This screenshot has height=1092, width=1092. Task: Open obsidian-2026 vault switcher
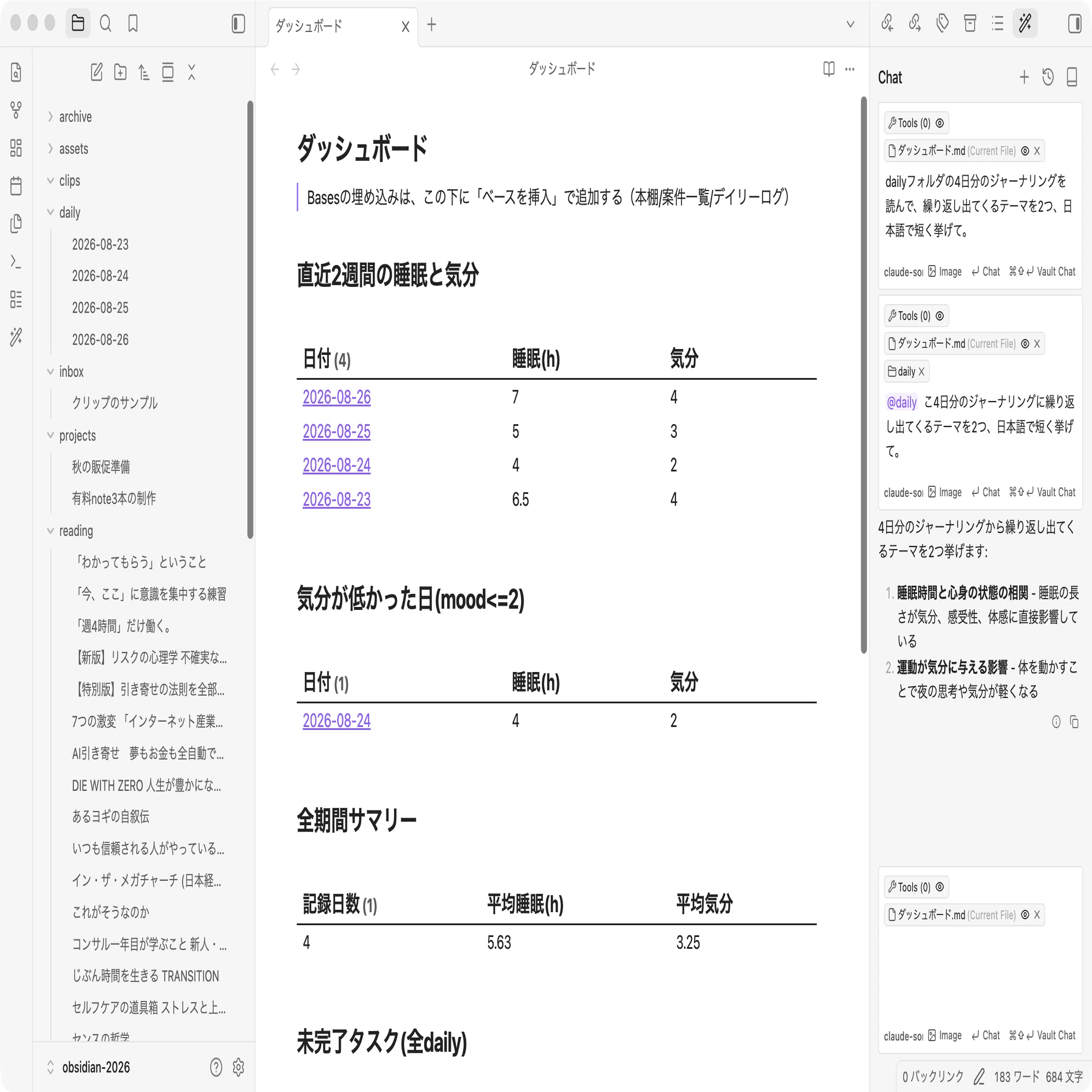pyautogui.click(x=96, y=1067)
